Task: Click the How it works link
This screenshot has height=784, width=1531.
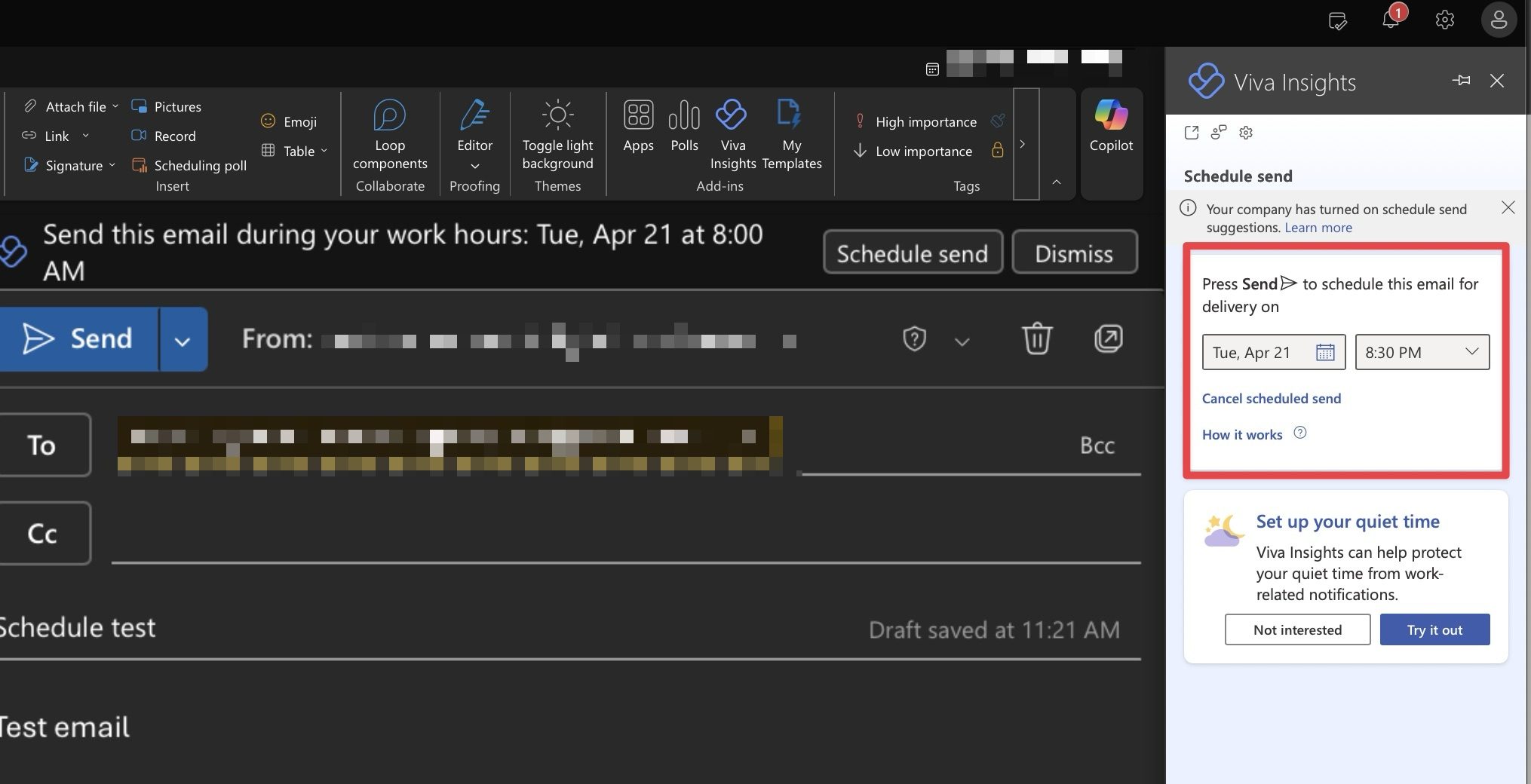Action: (1242, 434)
